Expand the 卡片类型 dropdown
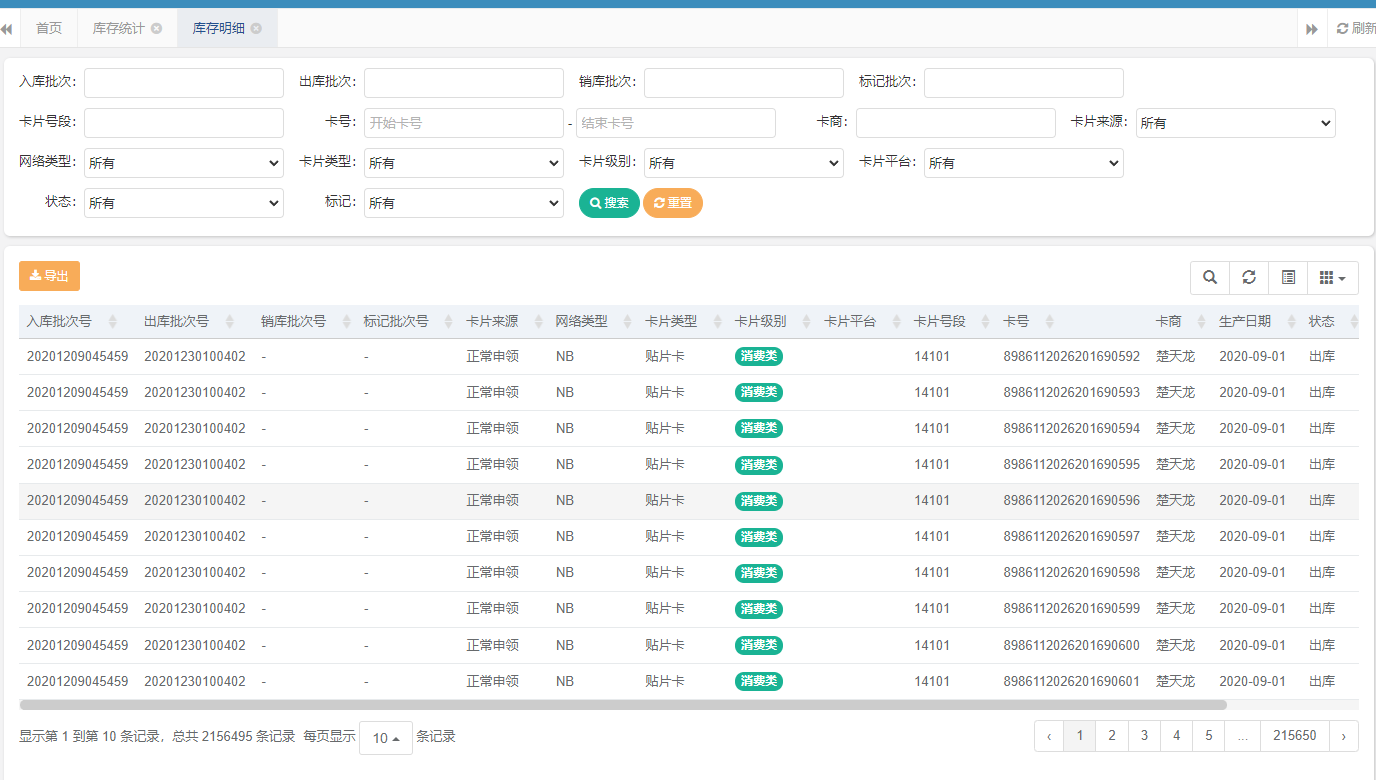The image size is (1376, 780). (x=464, y=163)
